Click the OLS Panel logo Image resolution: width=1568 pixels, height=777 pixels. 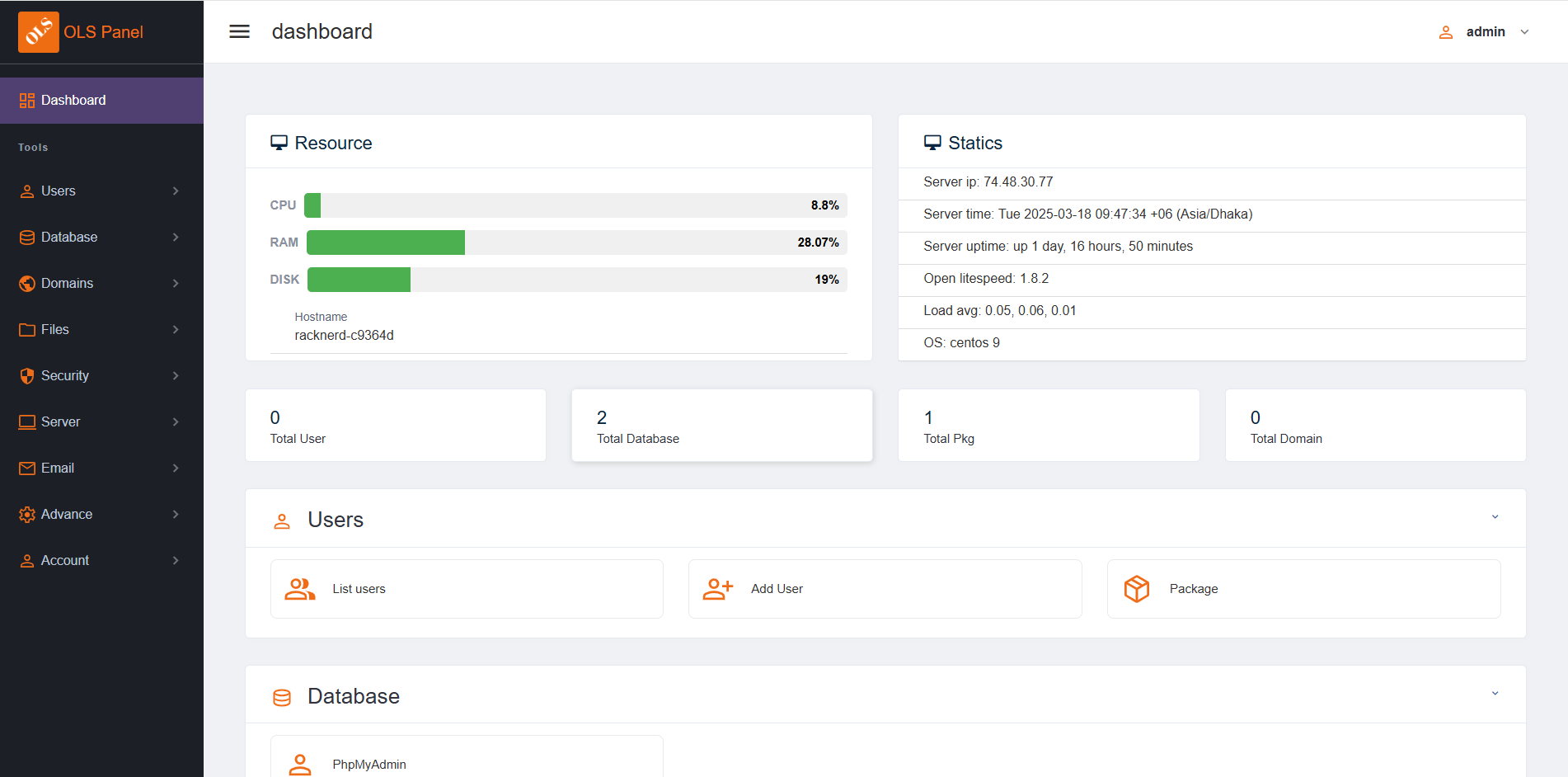(x=39, y=32)
